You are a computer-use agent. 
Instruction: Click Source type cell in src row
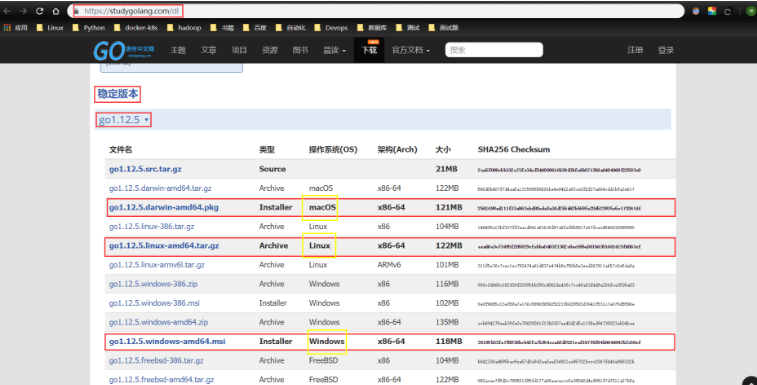click(x=272, y=169)
